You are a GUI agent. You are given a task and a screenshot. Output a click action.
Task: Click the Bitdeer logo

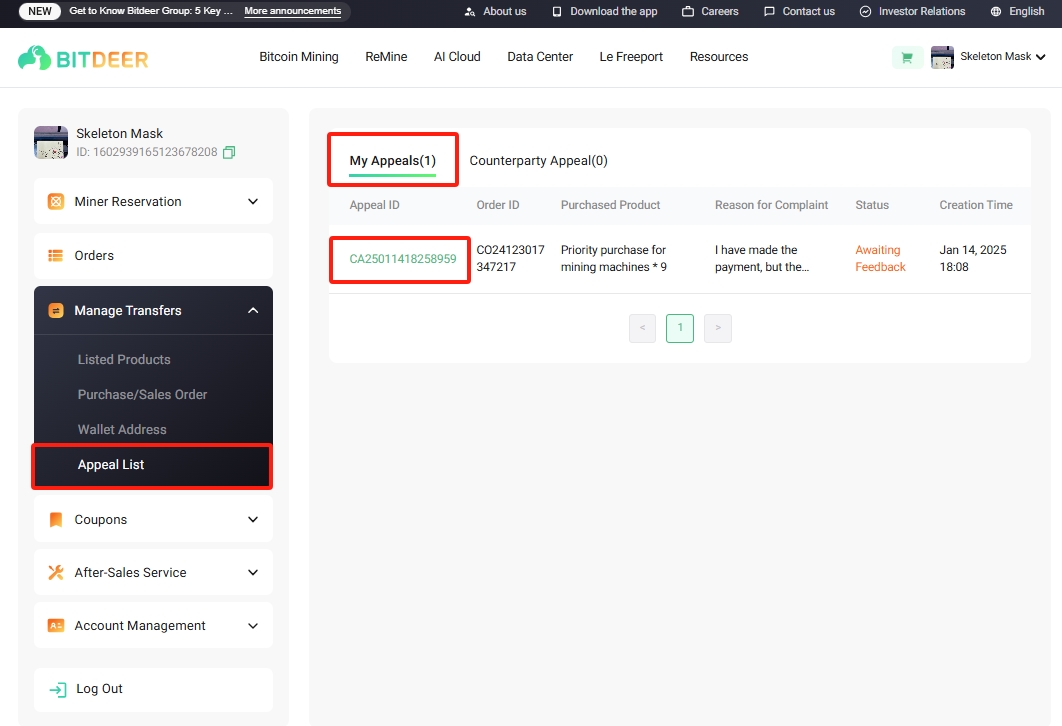(x=83, y=58)
